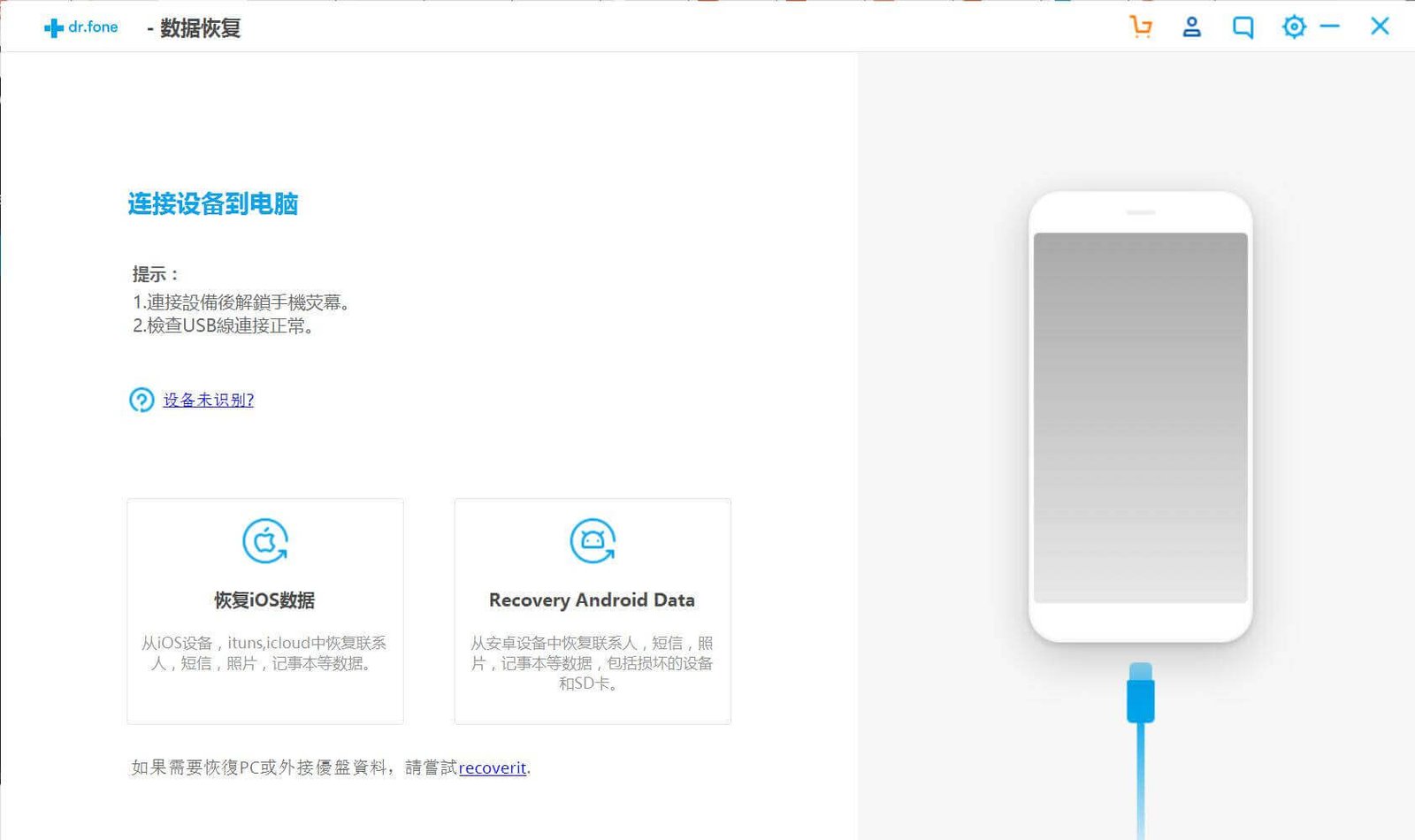Screen dimensions: 1415x840
Task: Click the 数据恢复 title text
Action: [200, 28]
